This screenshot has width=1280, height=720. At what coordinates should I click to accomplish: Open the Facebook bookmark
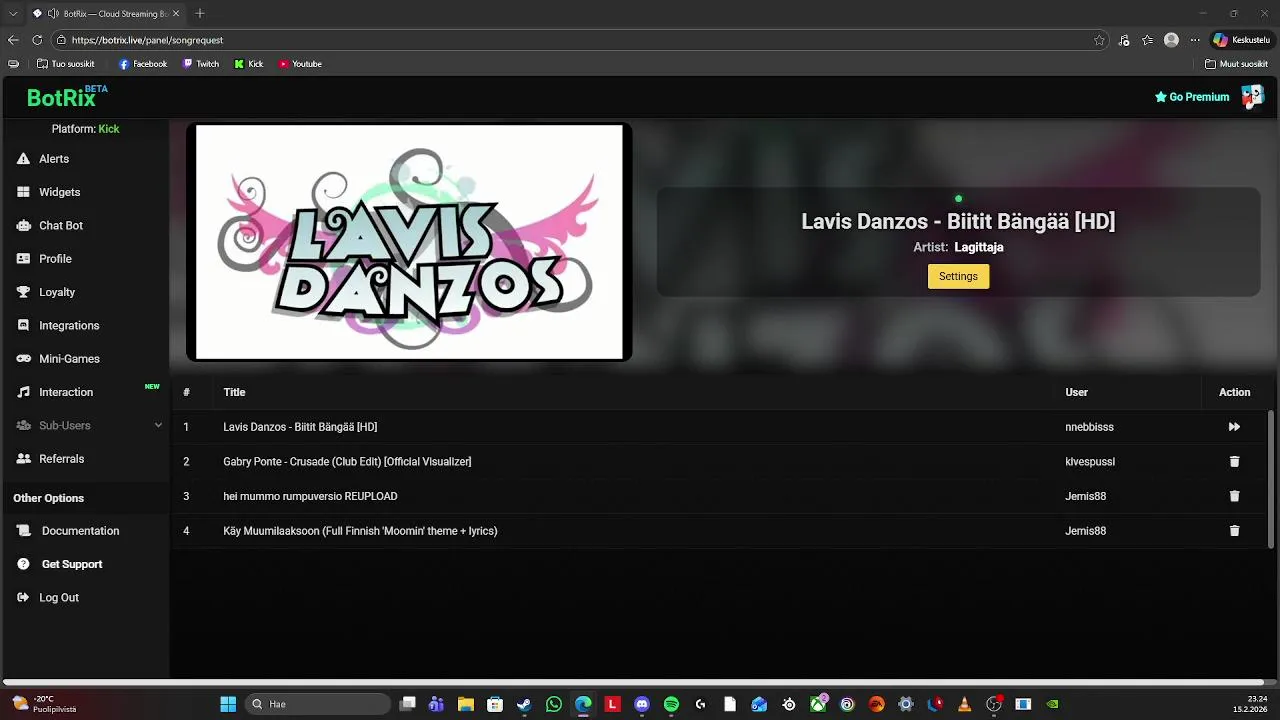[143, 64]
